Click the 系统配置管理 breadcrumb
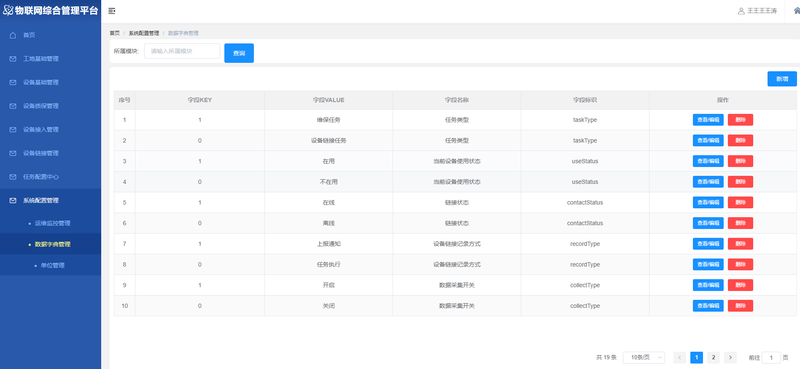 pyautogui.click(x=144, y=33)
